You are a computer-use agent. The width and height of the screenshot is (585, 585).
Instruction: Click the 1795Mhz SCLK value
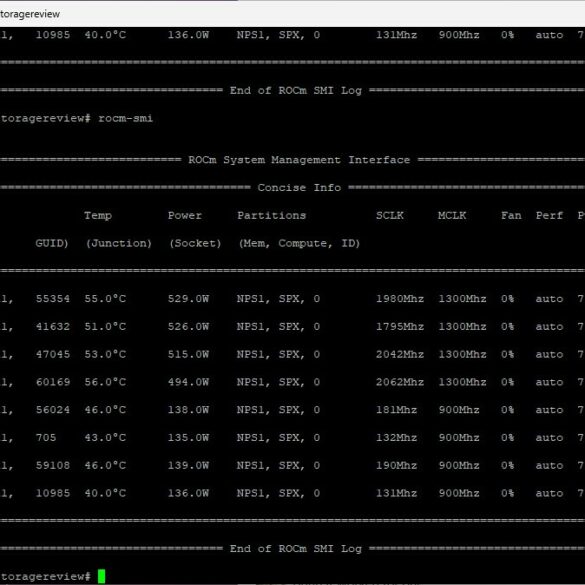400,327
